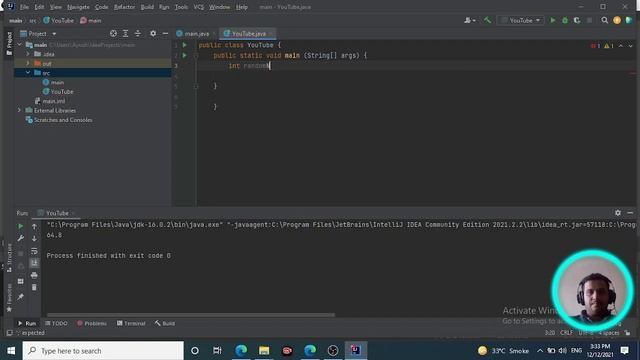Expand the .idea folder
The image size is (640, 360).
[x=28, y=54]
